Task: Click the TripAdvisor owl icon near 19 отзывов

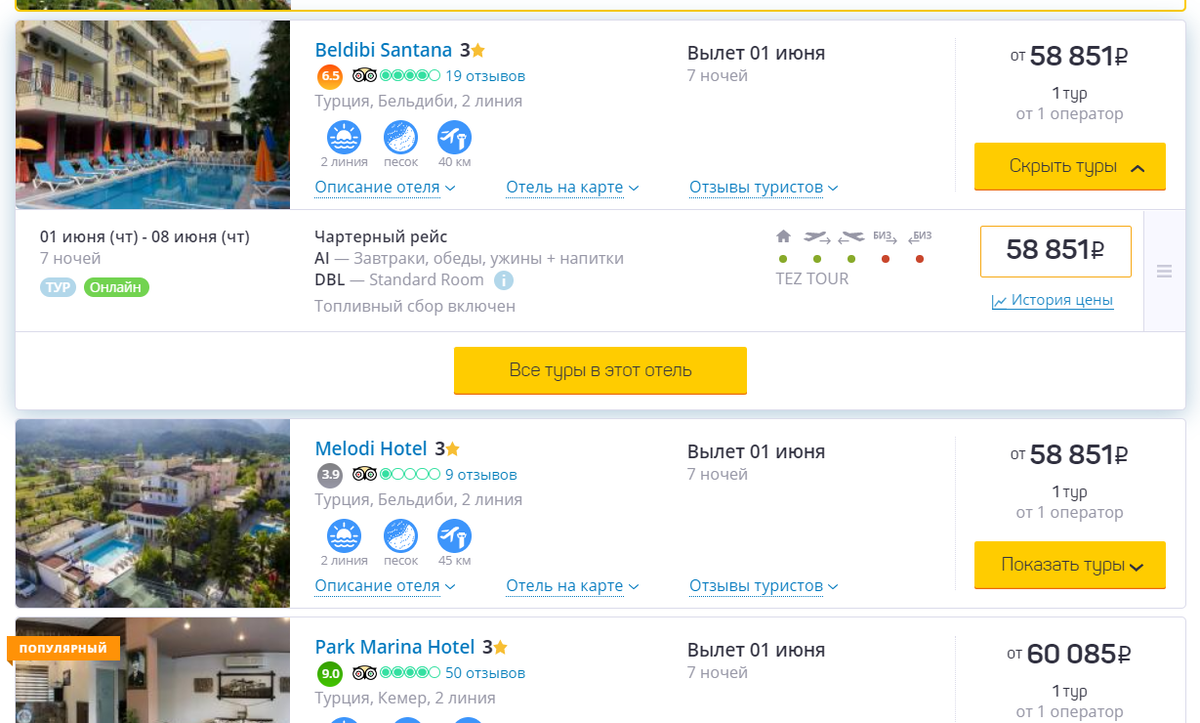Action: pos(365,75)
